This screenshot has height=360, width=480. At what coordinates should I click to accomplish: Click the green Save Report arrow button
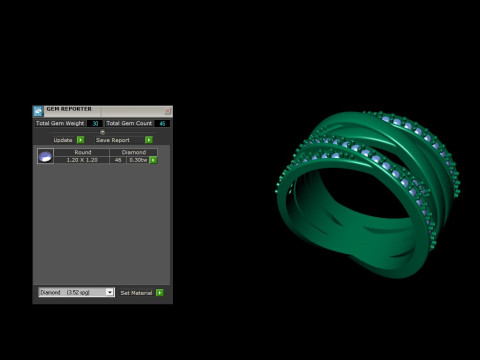coord(149,140)
